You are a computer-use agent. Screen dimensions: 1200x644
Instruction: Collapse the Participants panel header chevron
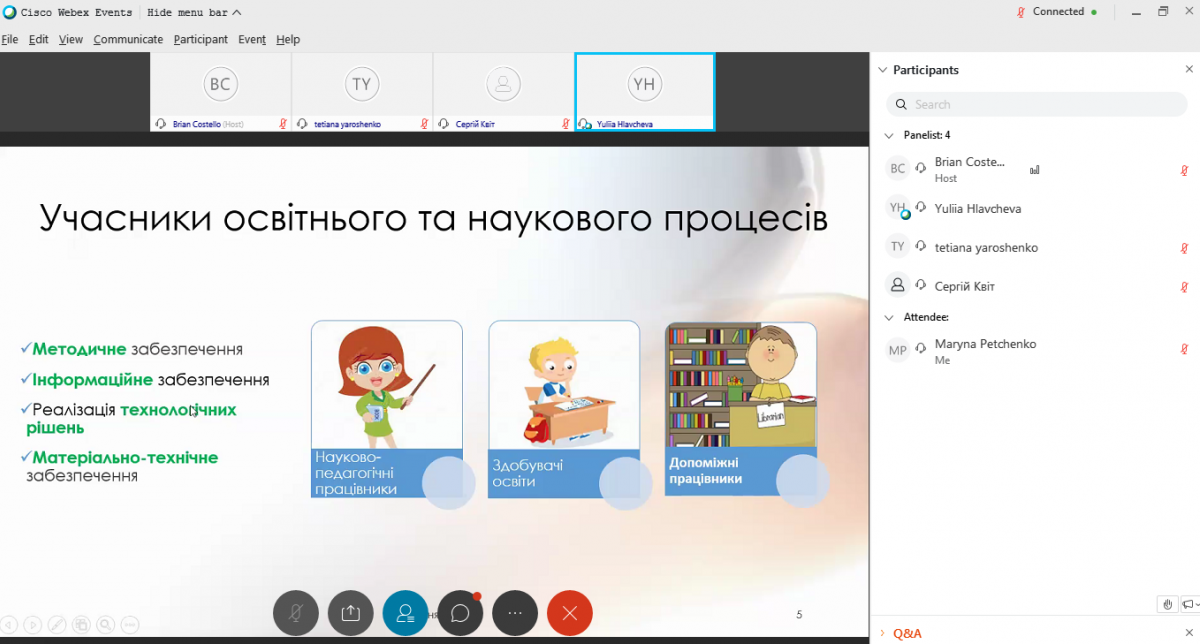point(882,70)
